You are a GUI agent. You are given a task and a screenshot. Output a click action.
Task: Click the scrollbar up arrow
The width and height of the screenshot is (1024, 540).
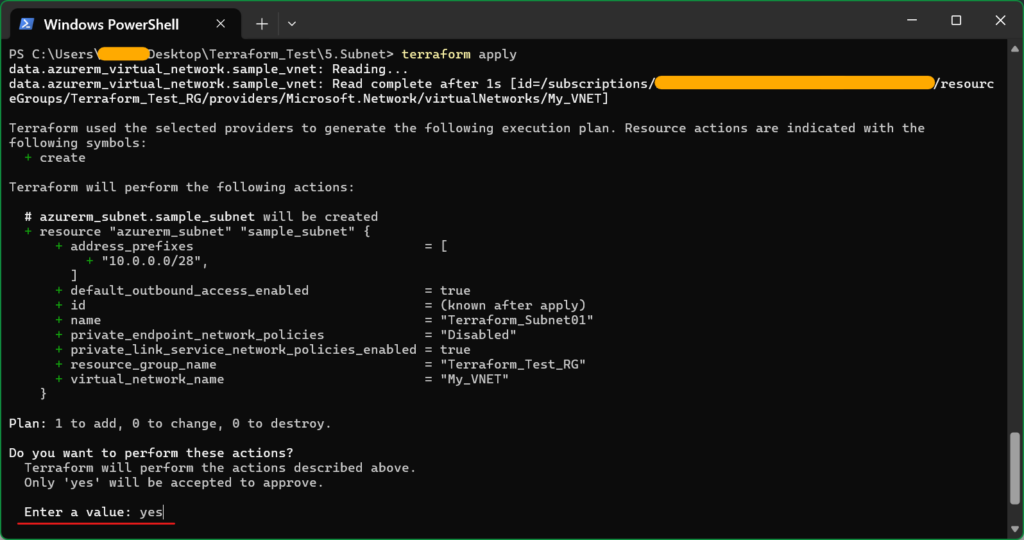(1015, 49)
